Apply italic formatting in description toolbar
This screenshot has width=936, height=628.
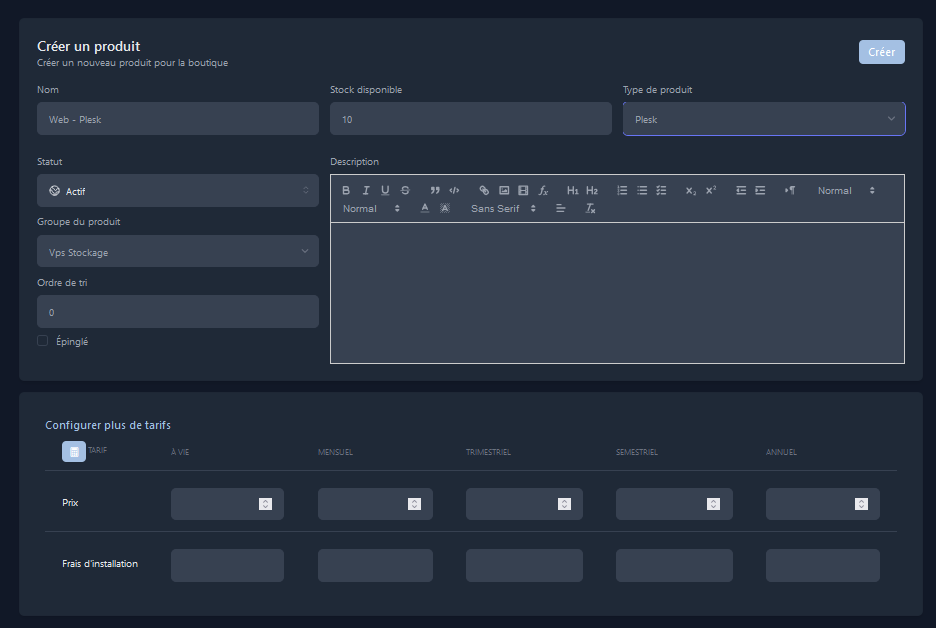click(366, 190)
